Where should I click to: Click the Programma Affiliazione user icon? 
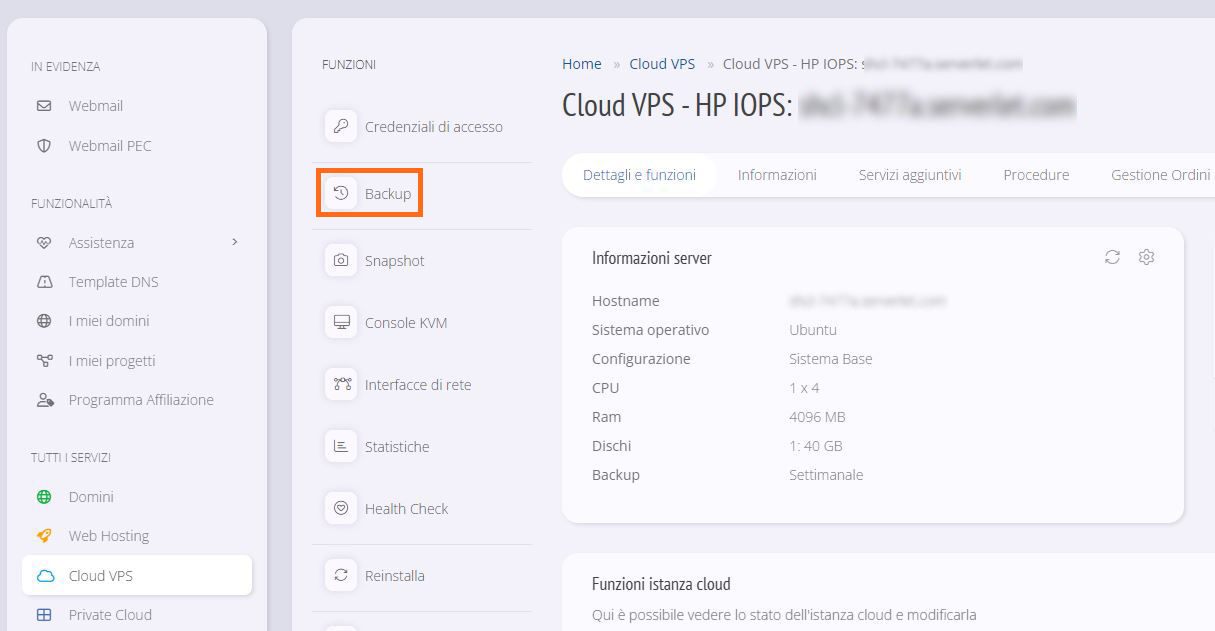point(44,400)
